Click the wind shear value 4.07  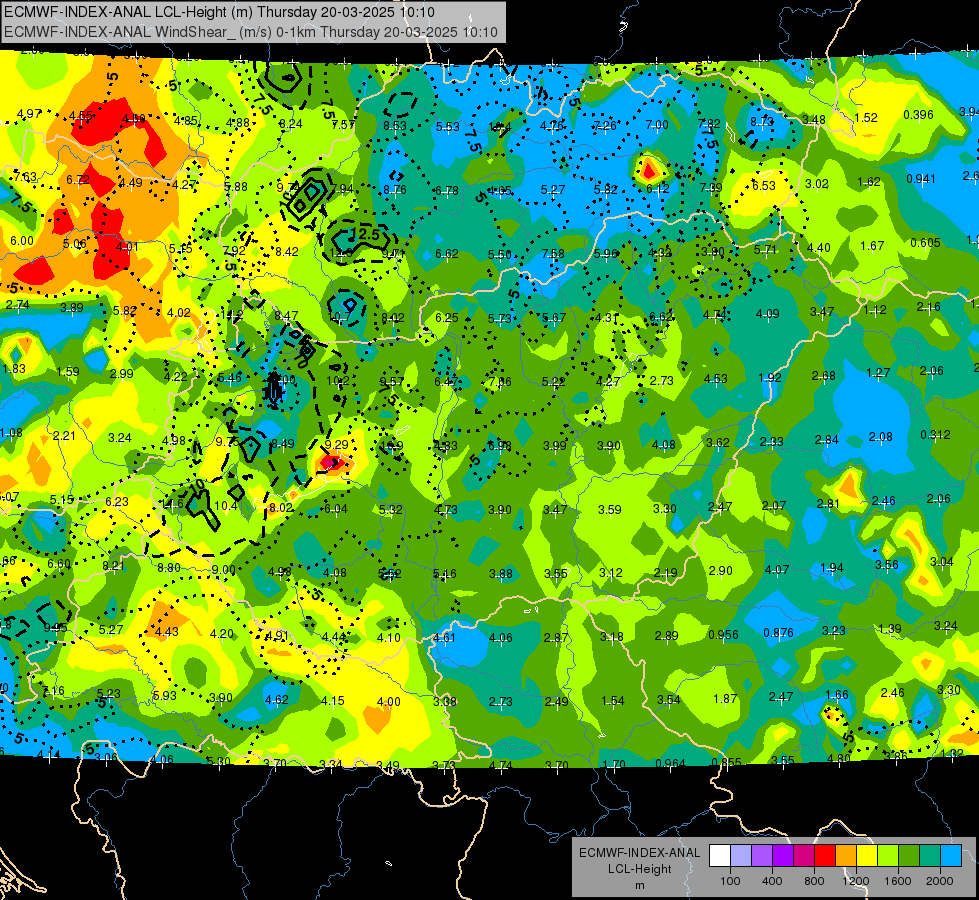coord(777,570)
